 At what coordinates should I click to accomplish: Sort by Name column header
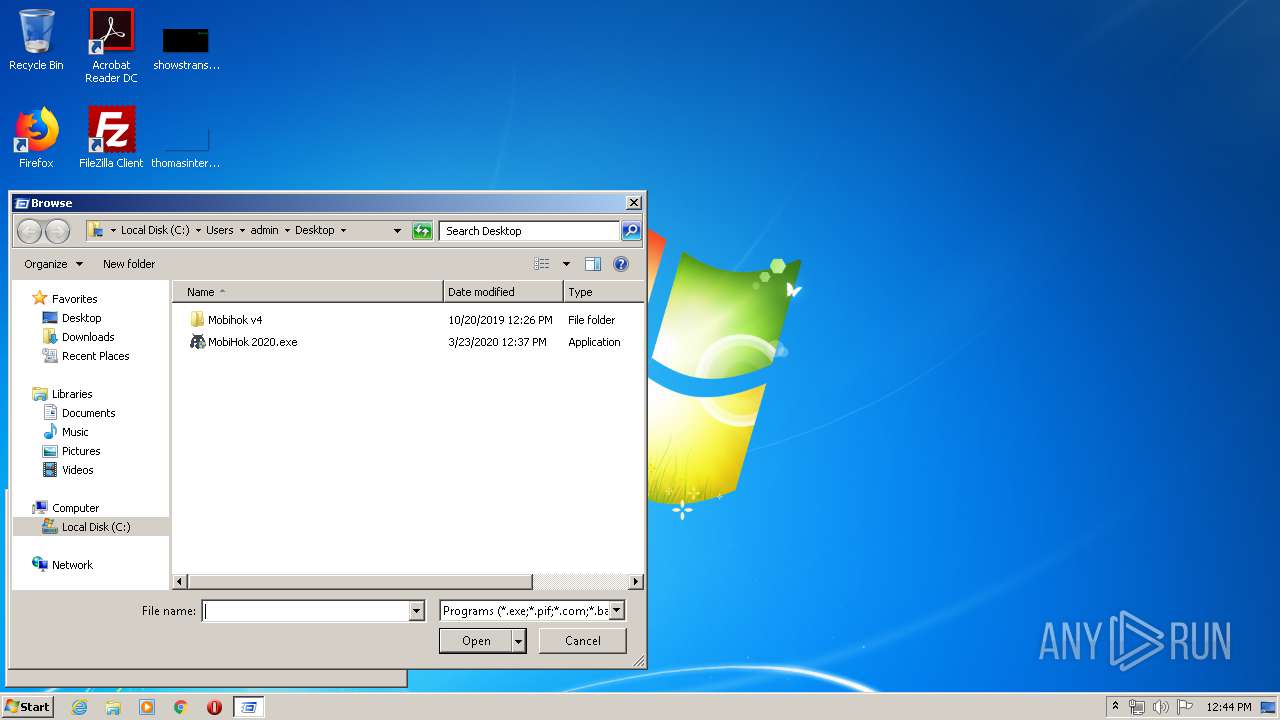click(308, 292)
